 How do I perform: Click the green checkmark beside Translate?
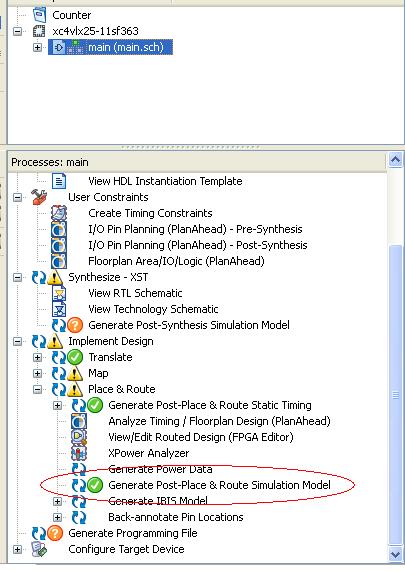[x=75, y=357]
